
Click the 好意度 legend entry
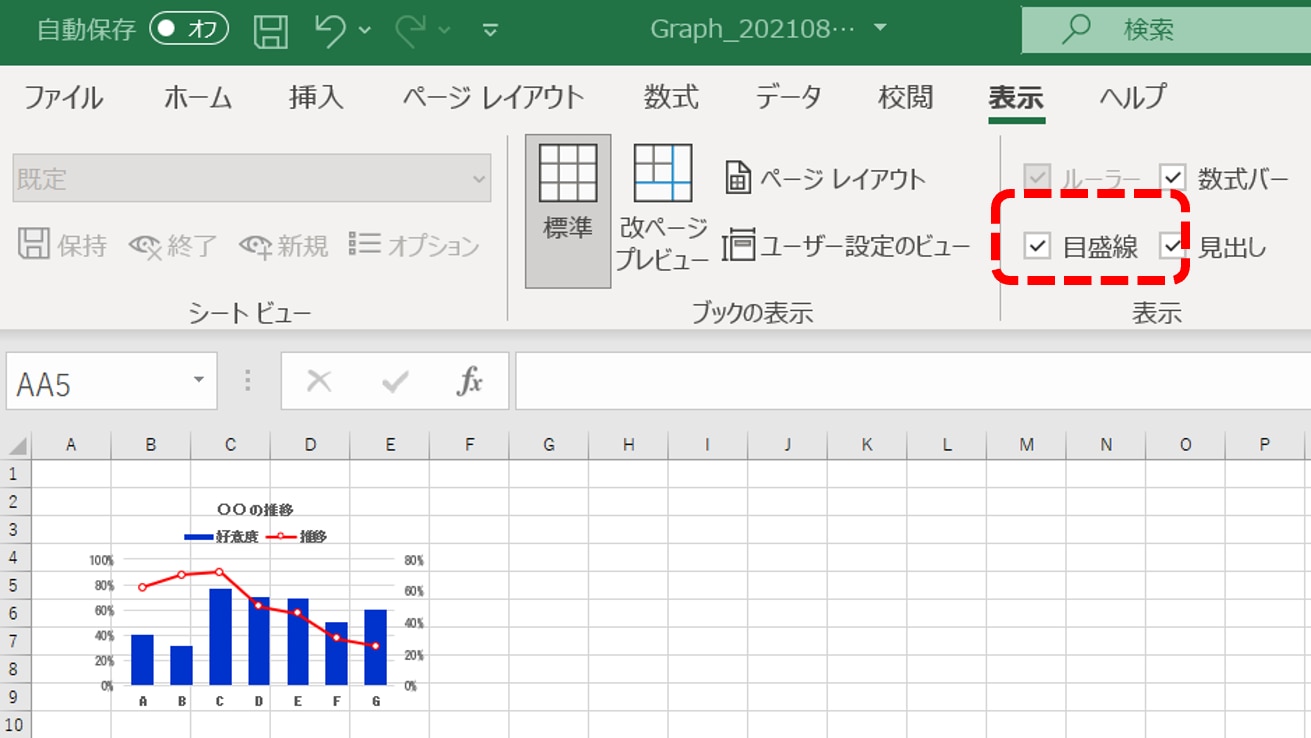pos(222,537)
